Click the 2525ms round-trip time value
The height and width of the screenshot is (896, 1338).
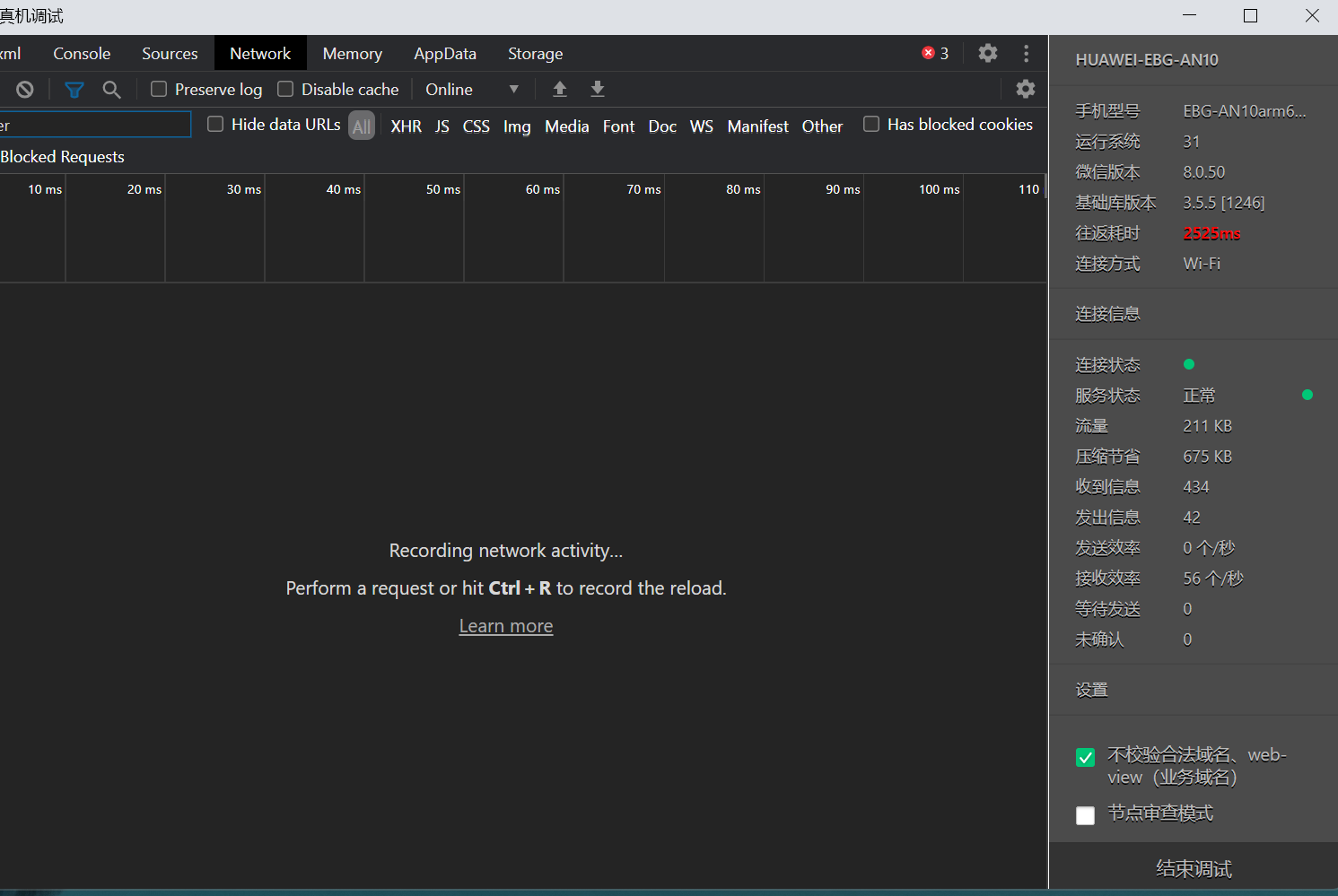coord(1211,233)
